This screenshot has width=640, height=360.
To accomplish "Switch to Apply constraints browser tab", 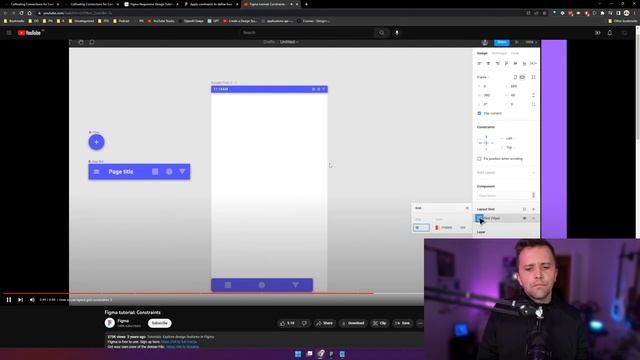I will 211,4.
